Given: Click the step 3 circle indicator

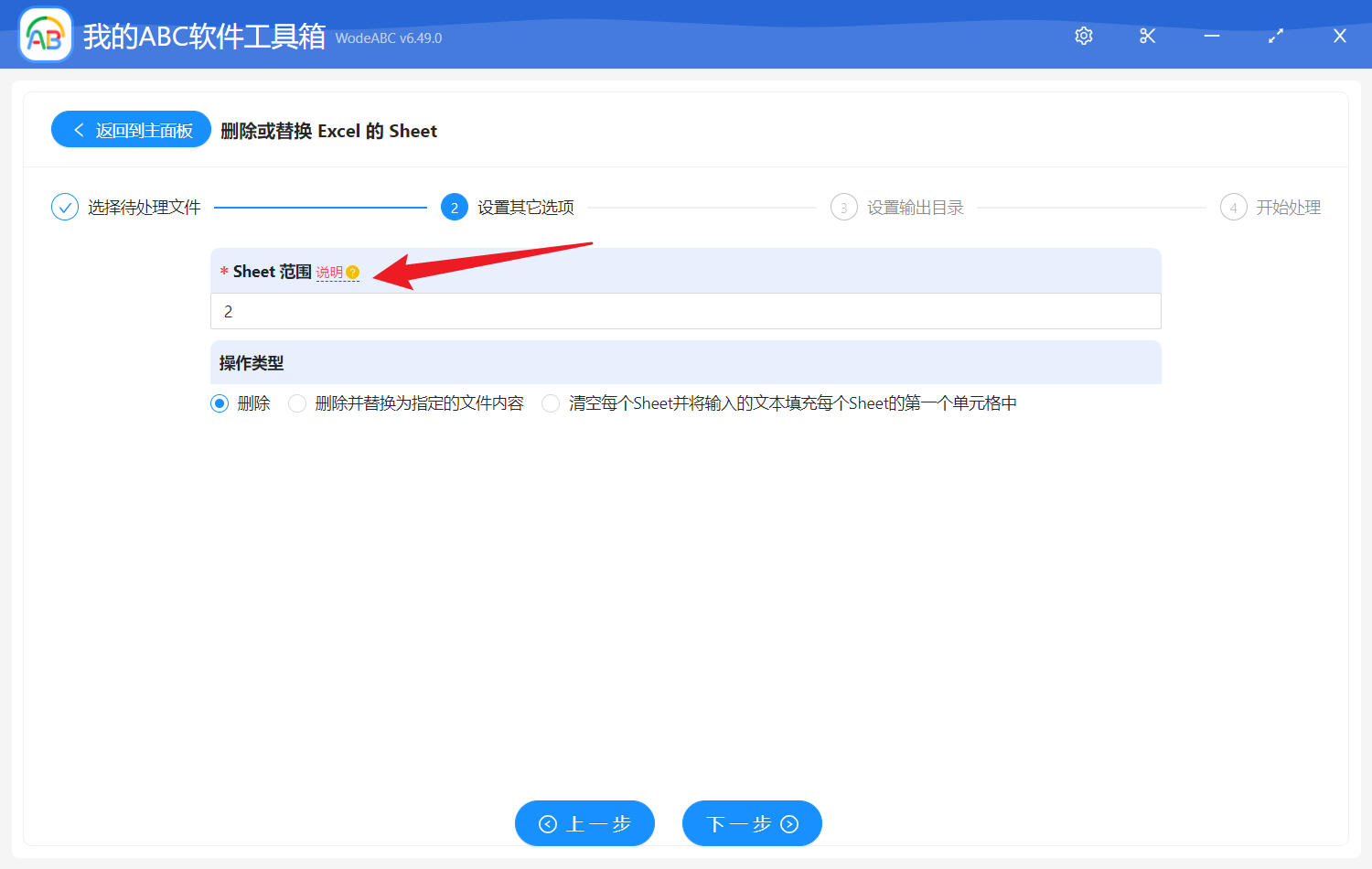Looking at the screenshot, I should [x=843, y=208].
